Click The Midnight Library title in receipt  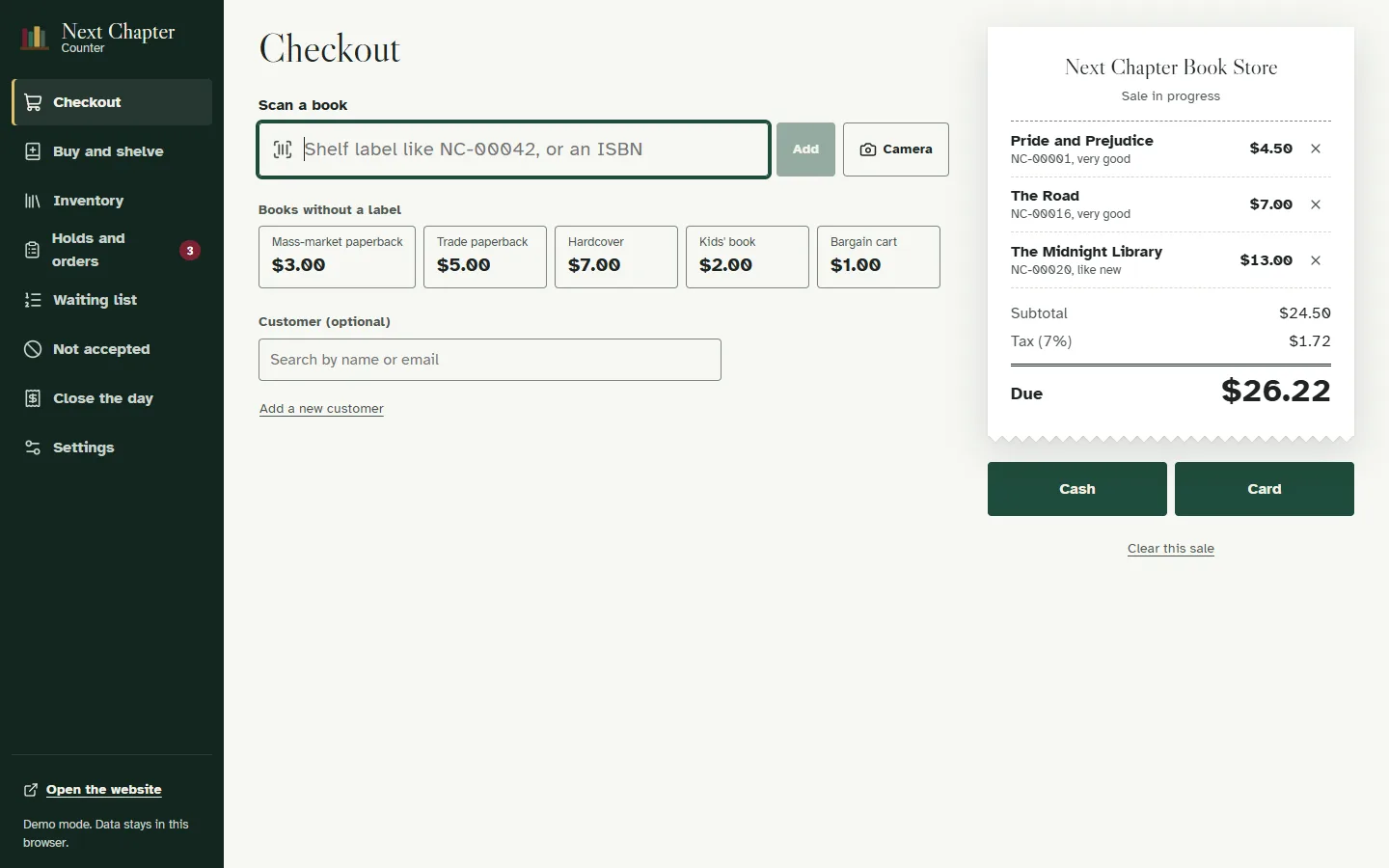point(1086,252)
